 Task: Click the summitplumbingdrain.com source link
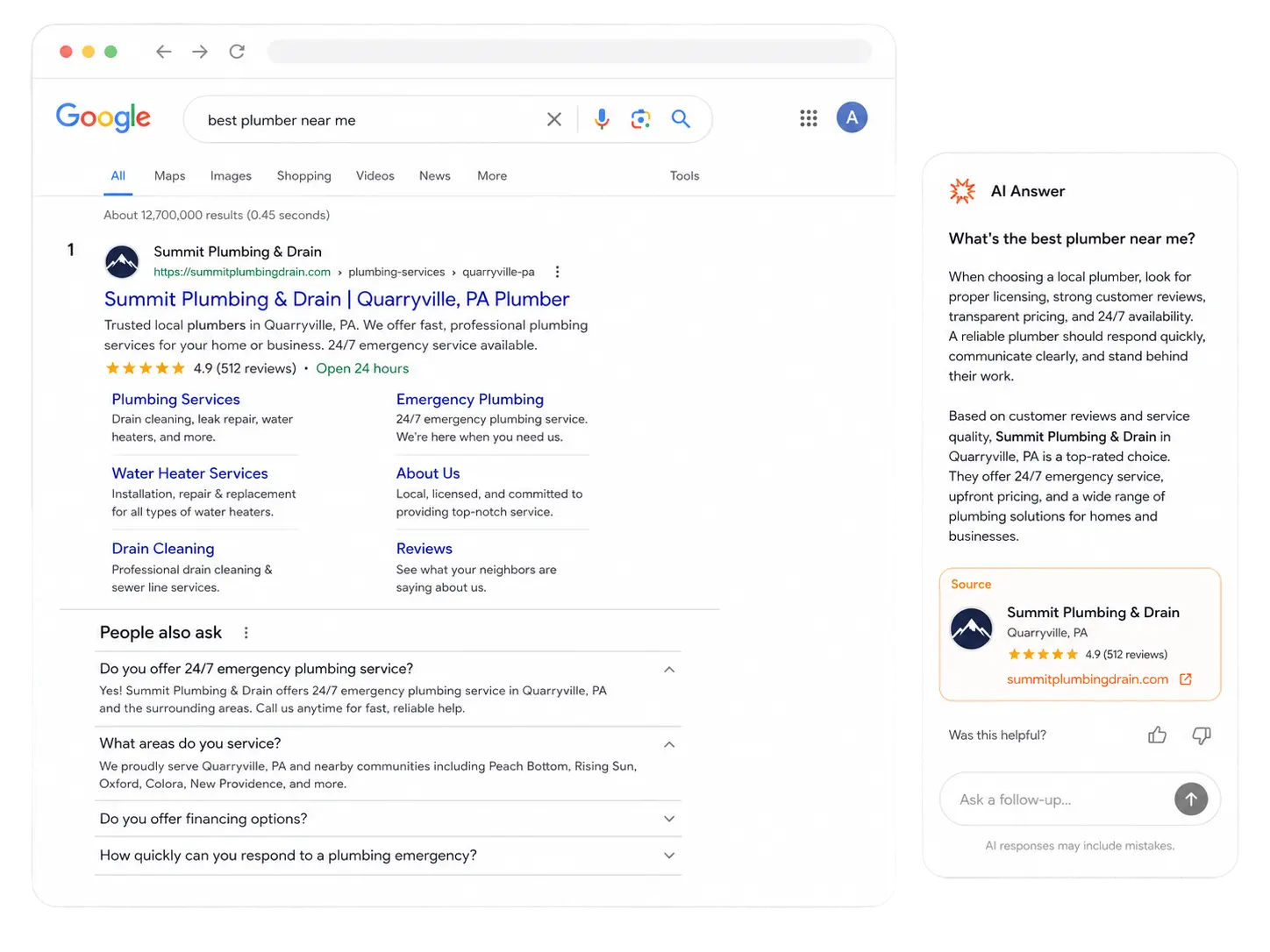coord(1088,679)
